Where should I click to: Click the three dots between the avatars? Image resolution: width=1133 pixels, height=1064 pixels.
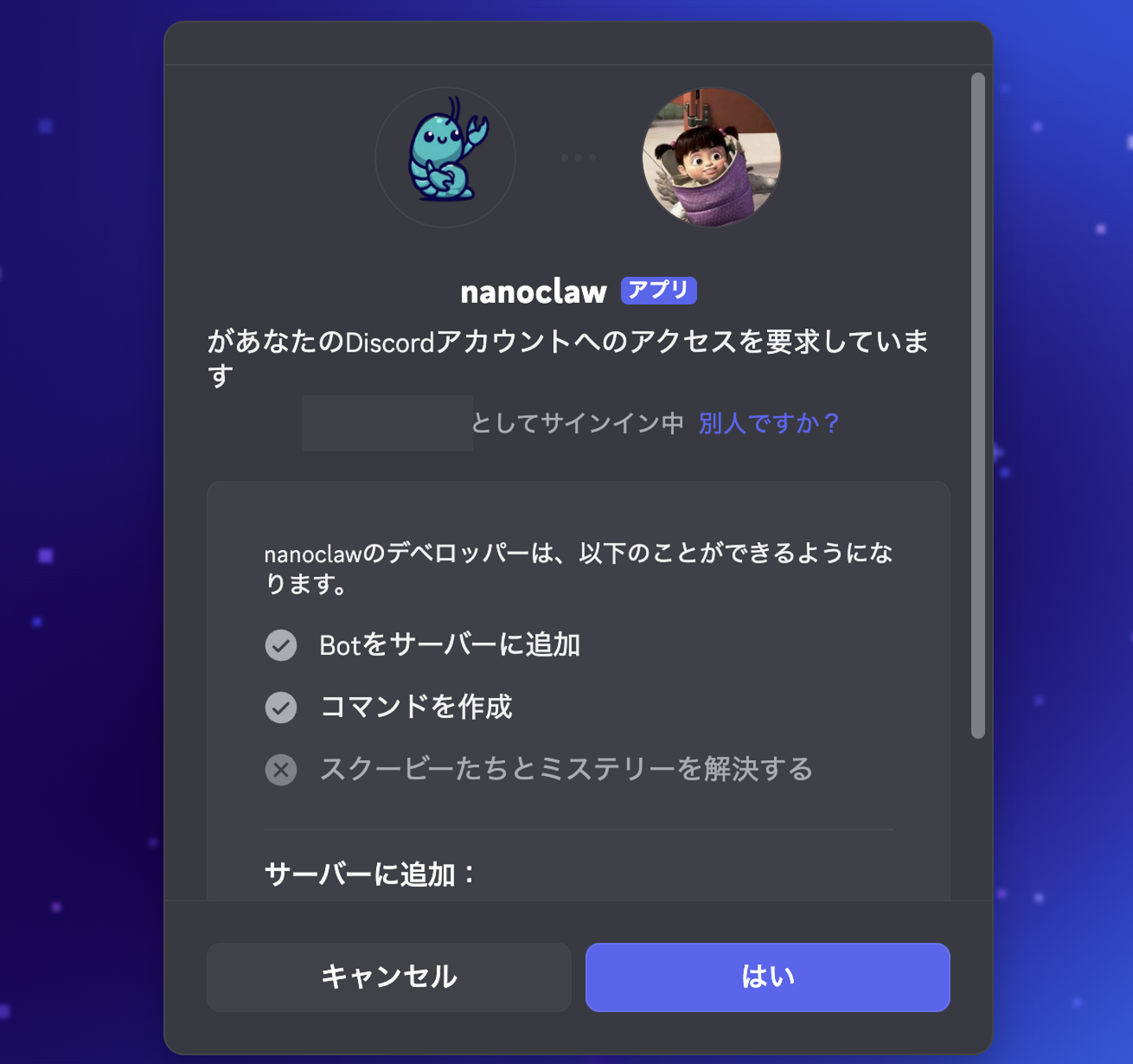(578, 157)
